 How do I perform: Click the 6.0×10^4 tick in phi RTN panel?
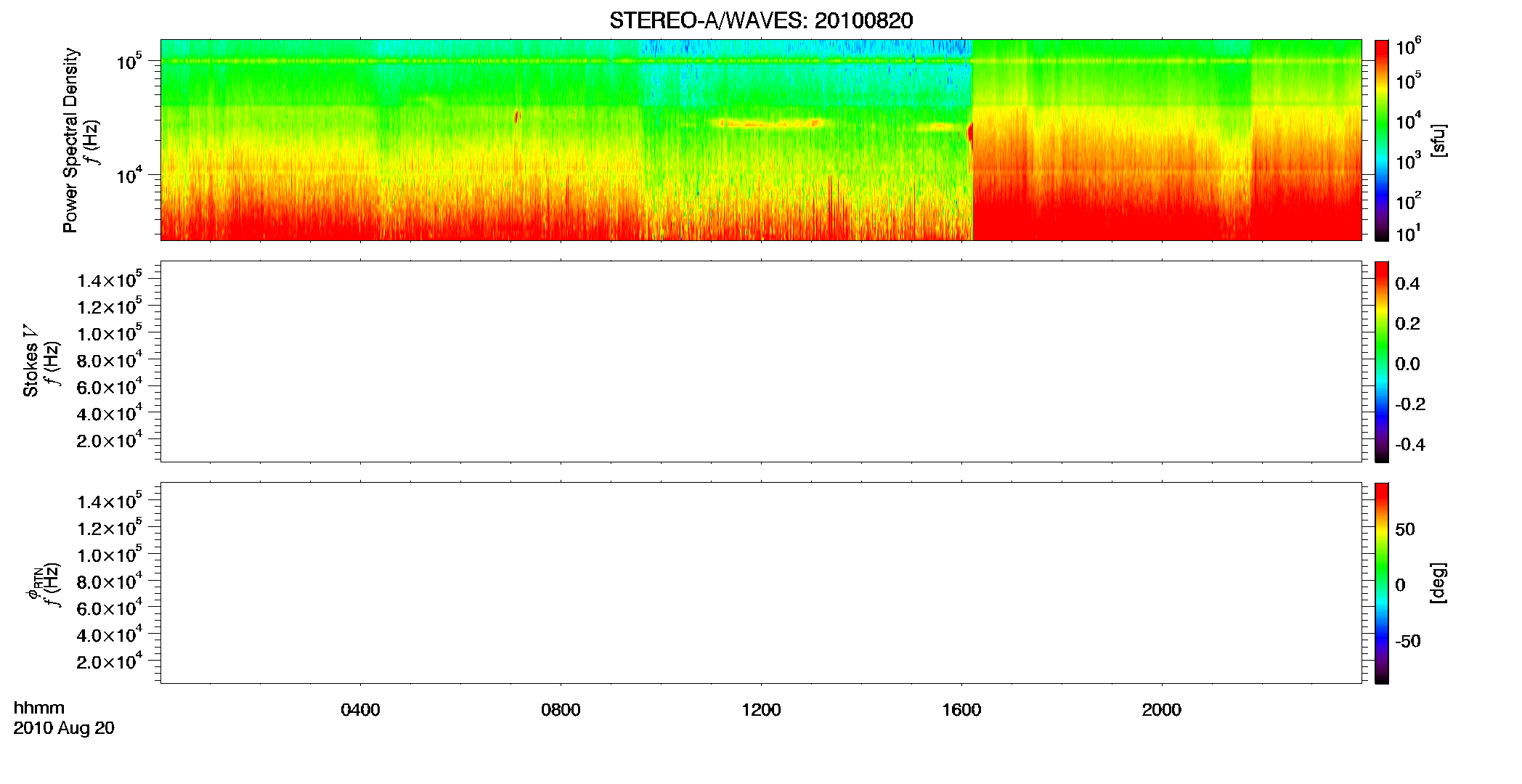[110, 608]
